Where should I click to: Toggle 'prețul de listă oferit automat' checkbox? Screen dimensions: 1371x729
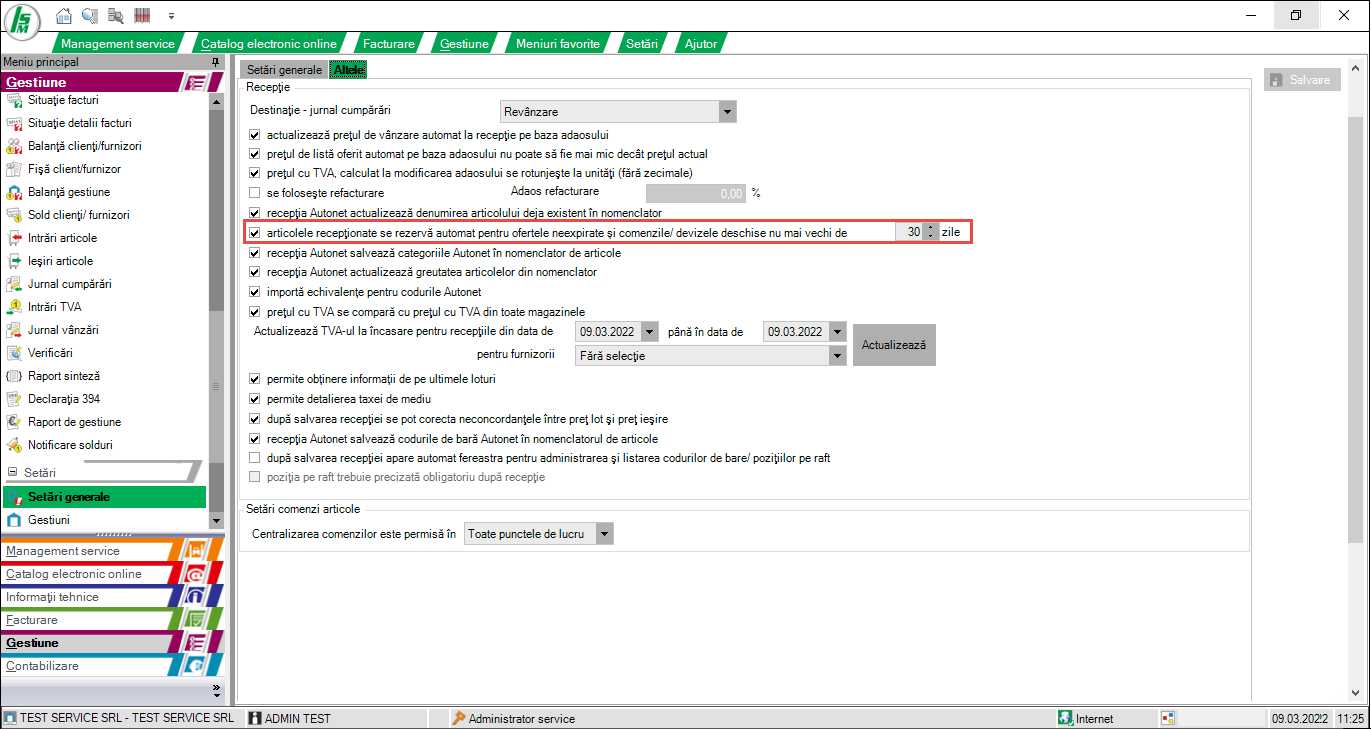pos(254,154)
